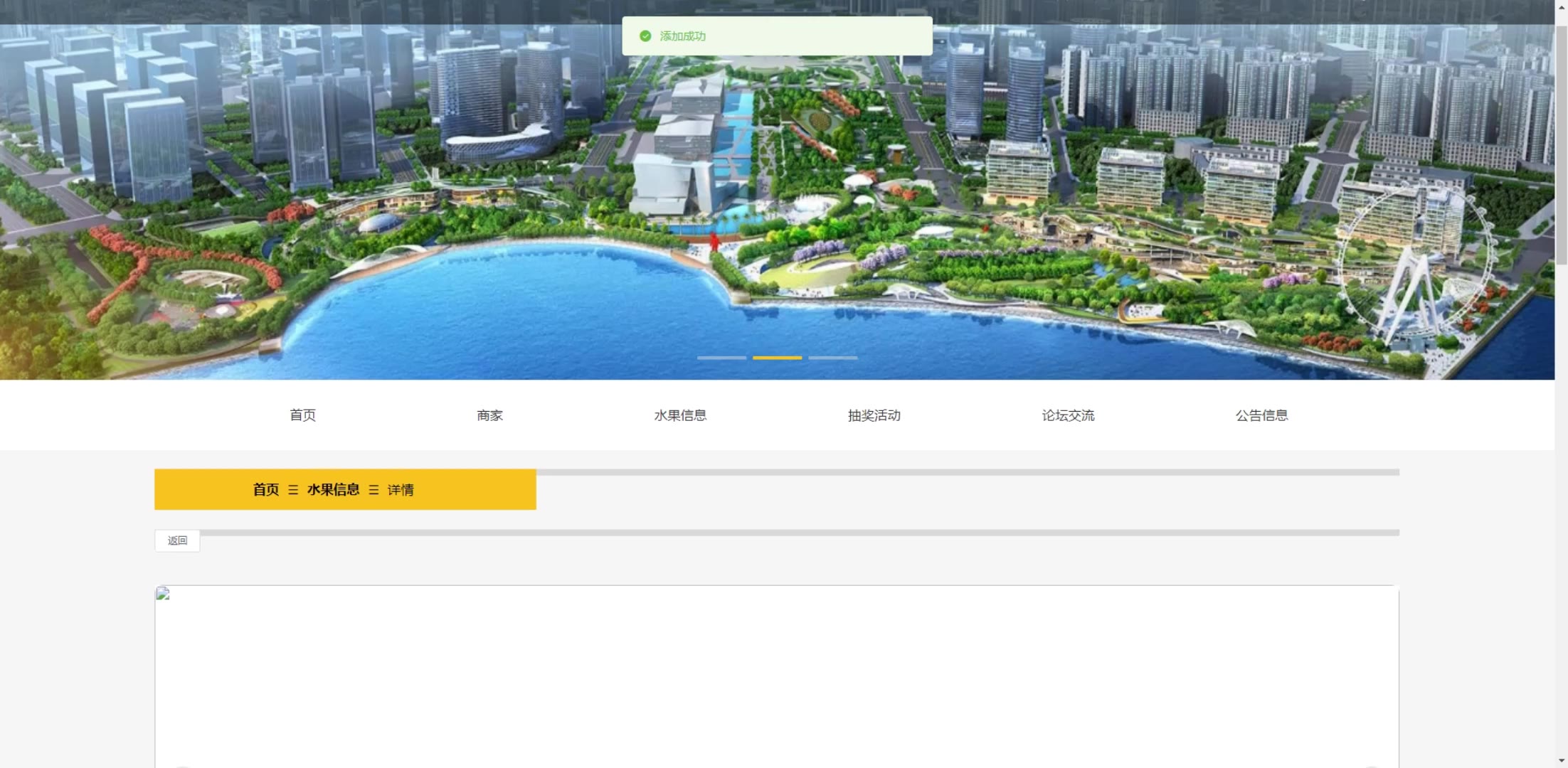1568x768 pixels.
Task: Click the city banner carousel image
Action: pyautogui.click(x=777, y=190)
